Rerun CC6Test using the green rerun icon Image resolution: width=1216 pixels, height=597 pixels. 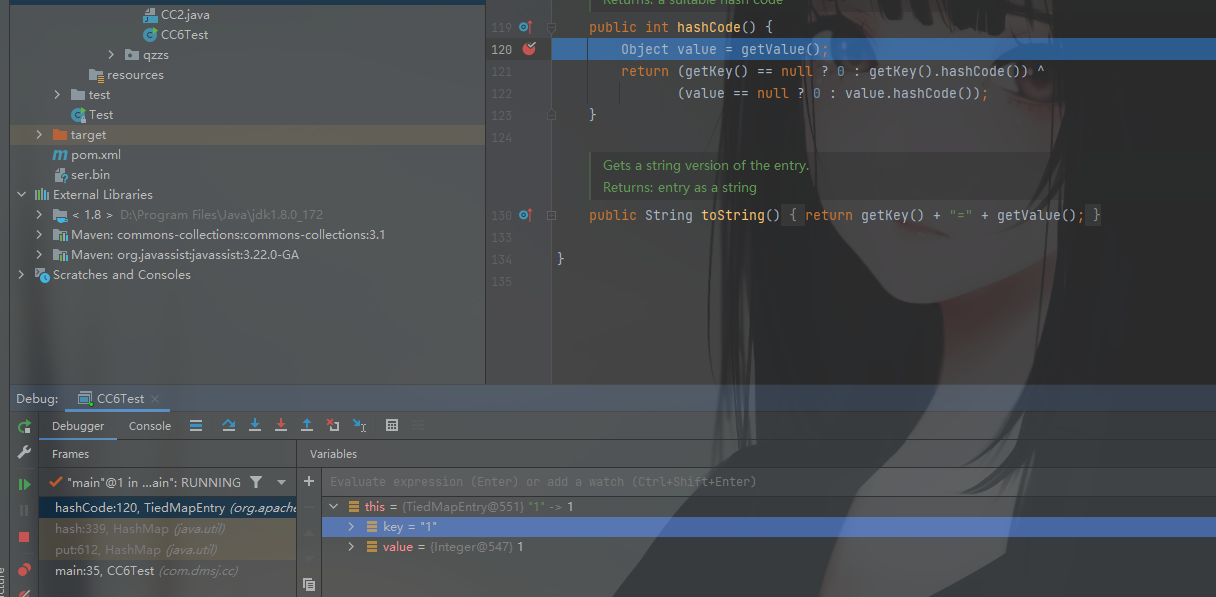[x=24, y=427]
